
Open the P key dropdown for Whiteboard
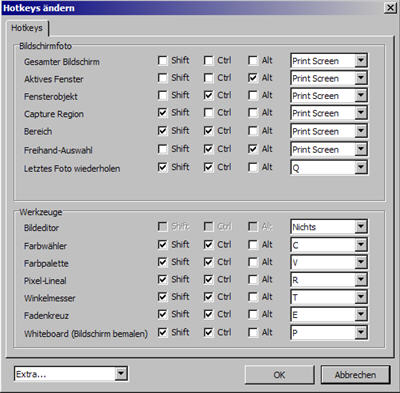pyautogui.click(x=361, y=333)
